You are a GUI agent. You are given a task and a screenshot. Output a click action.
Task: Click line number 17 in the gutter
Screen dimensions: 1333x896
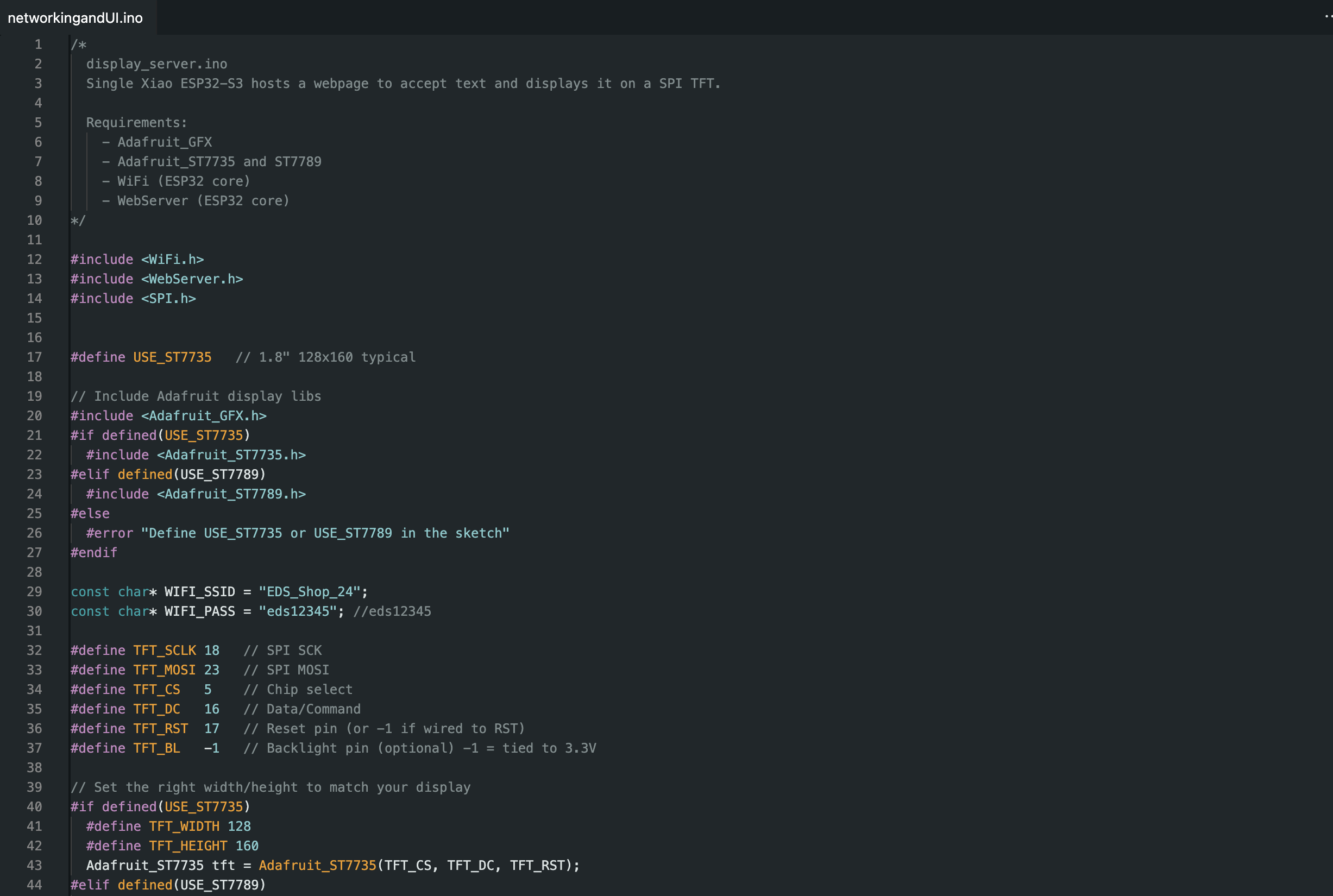coord(34,357)
